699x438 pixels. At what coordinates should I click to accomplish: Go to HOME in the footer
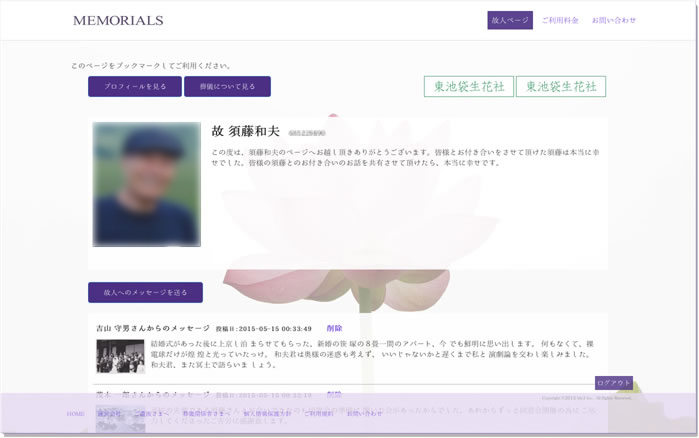(x=75, y=414)
